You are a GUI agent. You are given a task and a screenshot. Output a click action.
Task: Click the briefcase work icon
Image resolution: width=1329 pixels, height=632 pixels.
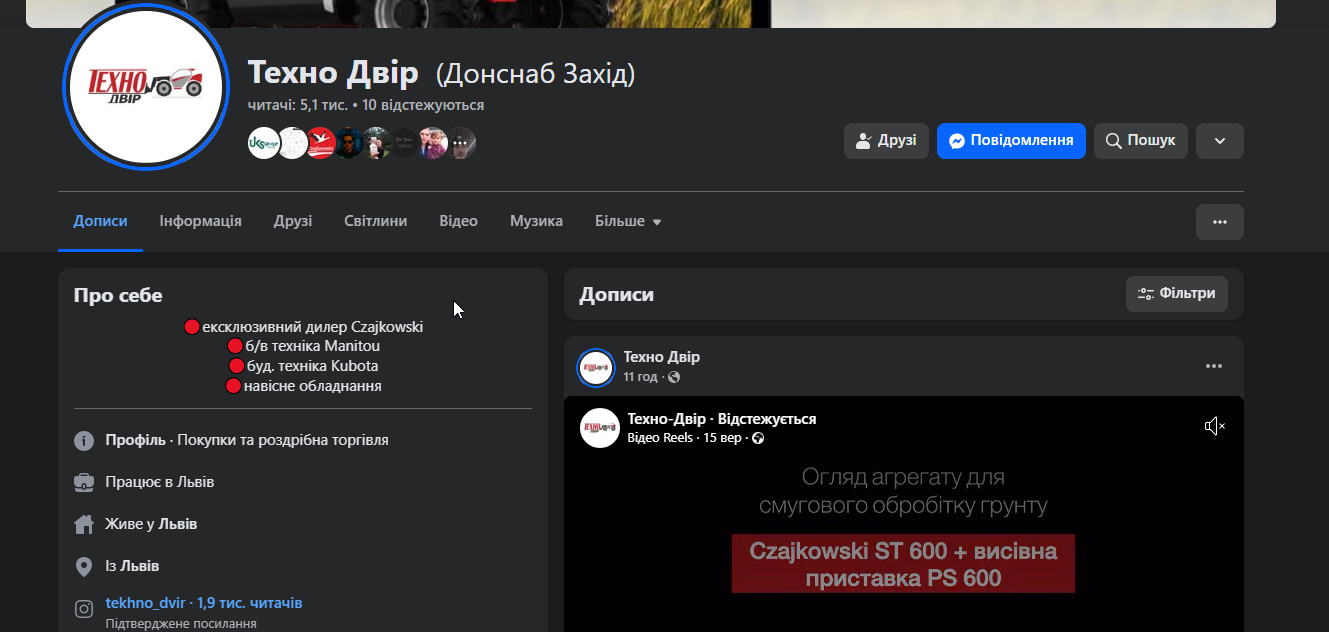[x=84, y=482]
